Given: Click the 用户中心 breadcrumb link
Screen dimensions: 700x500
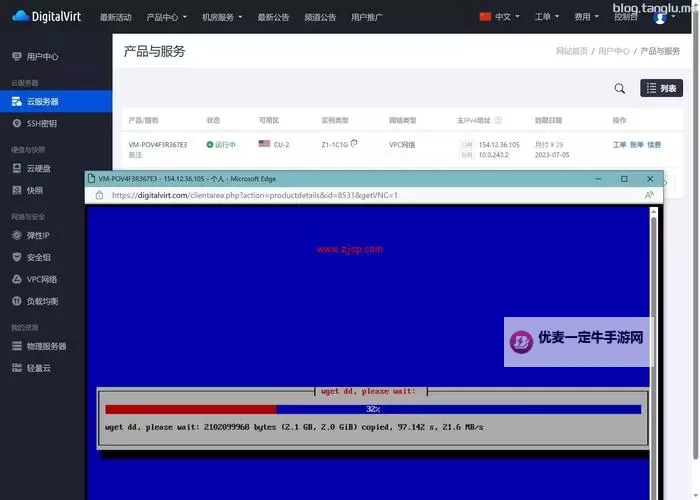Looking at the screenshot, I should [614, 51].
